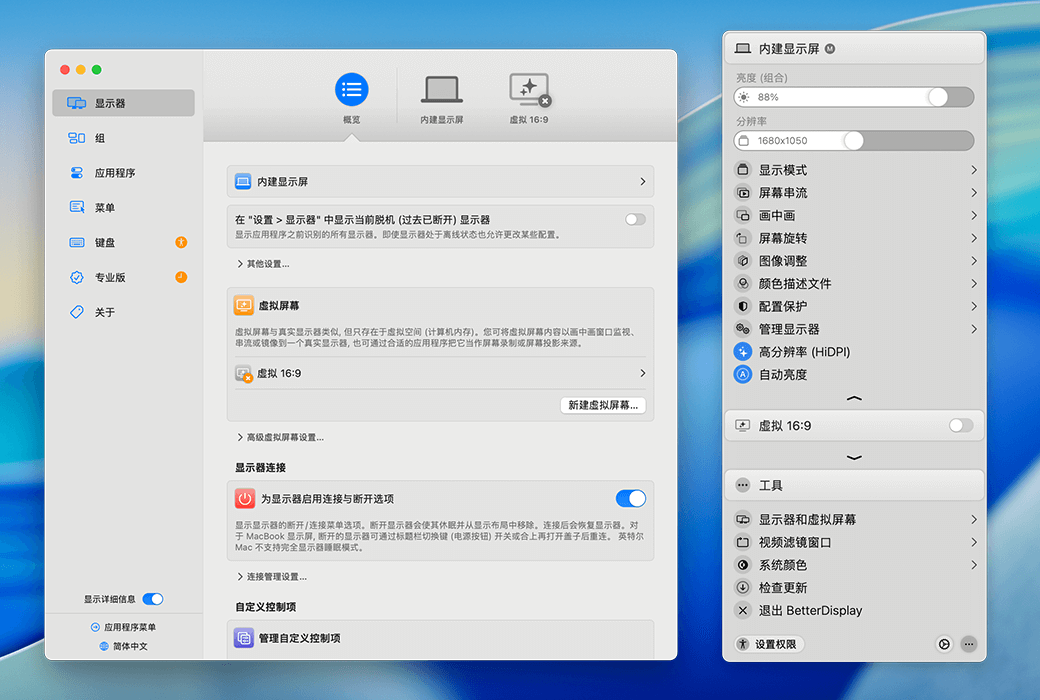Select the 屏幕旋转 (screen rotation) icon
This screenshot has width=1040, height=700.
pos(741,237)
